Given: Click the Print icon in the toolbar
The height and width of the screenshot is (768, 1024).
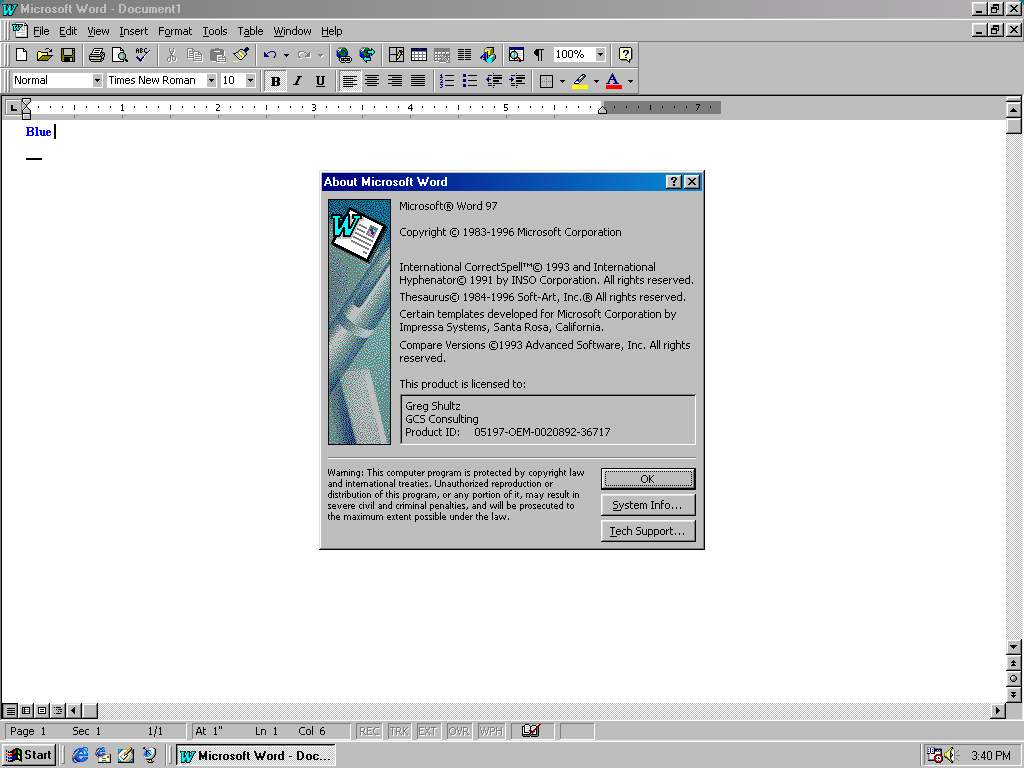Looking at the screenshot, I should click(96, 55).
